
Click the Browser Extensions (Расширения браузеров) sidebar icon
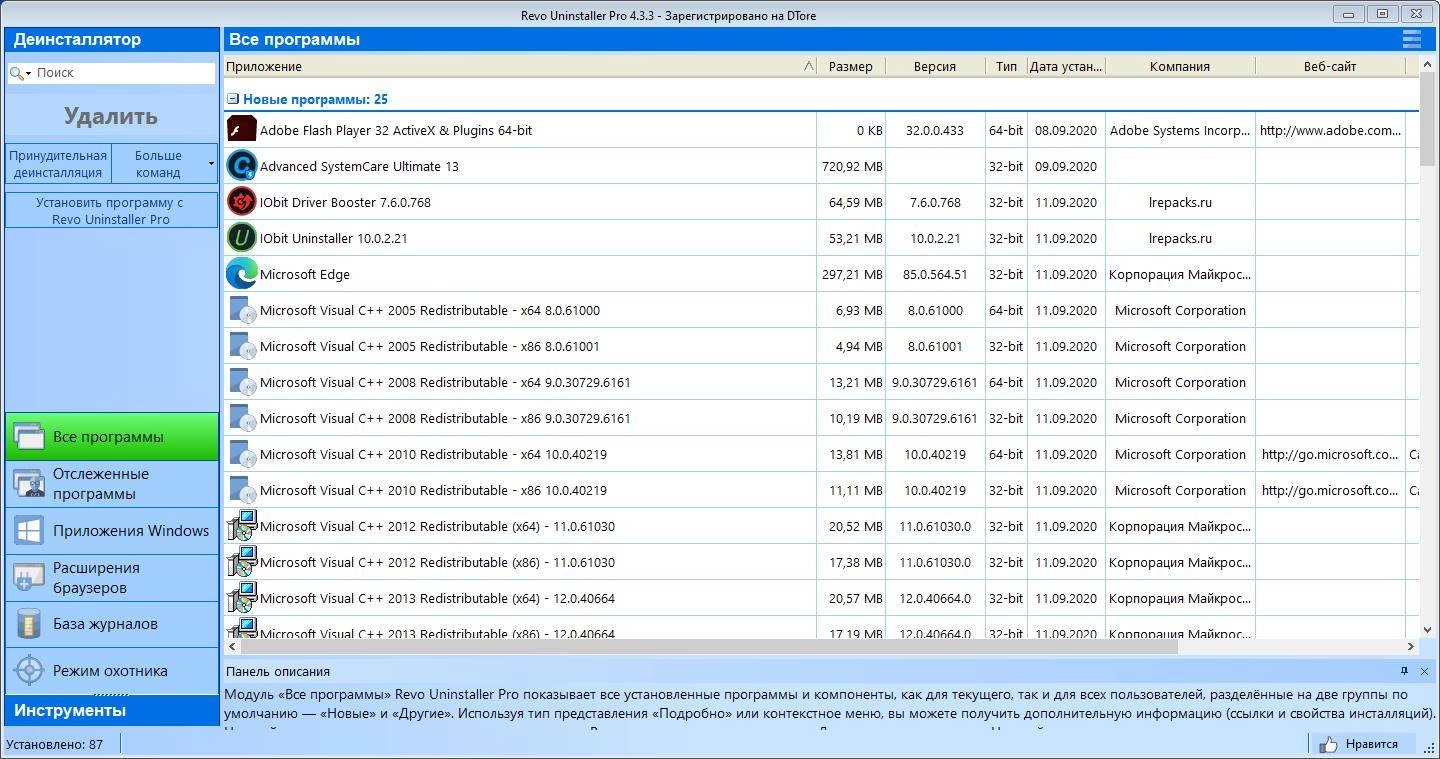pos(29,577)
